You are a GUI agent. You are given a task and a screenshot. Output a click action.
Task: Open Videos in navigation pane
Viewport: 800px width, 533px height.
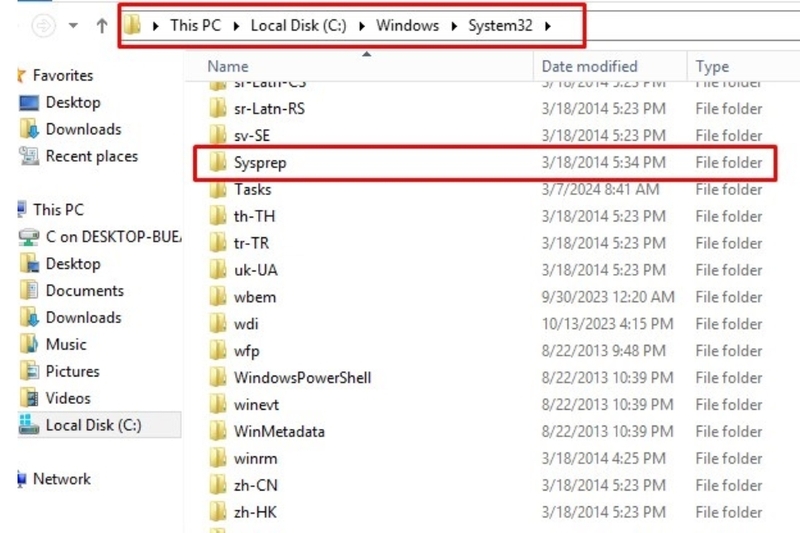68,398
